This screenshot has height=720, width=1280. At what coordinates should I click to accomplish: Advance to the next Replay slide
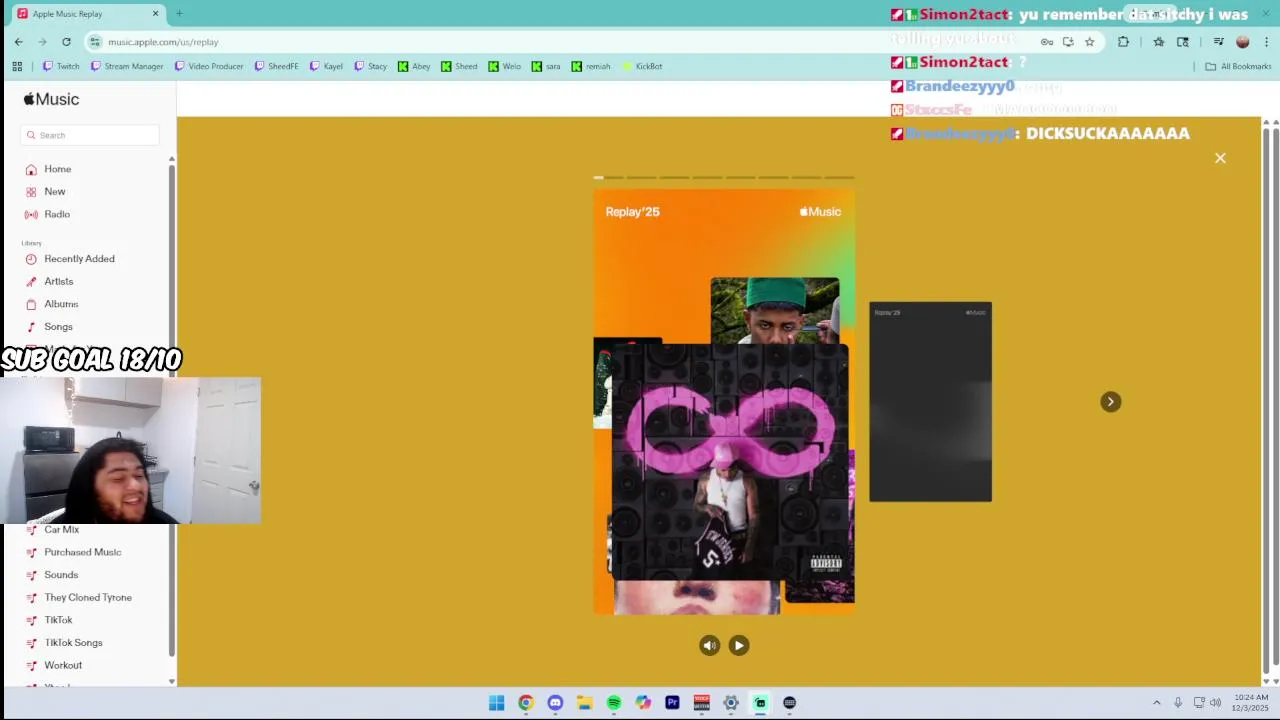click(1110, 401)
